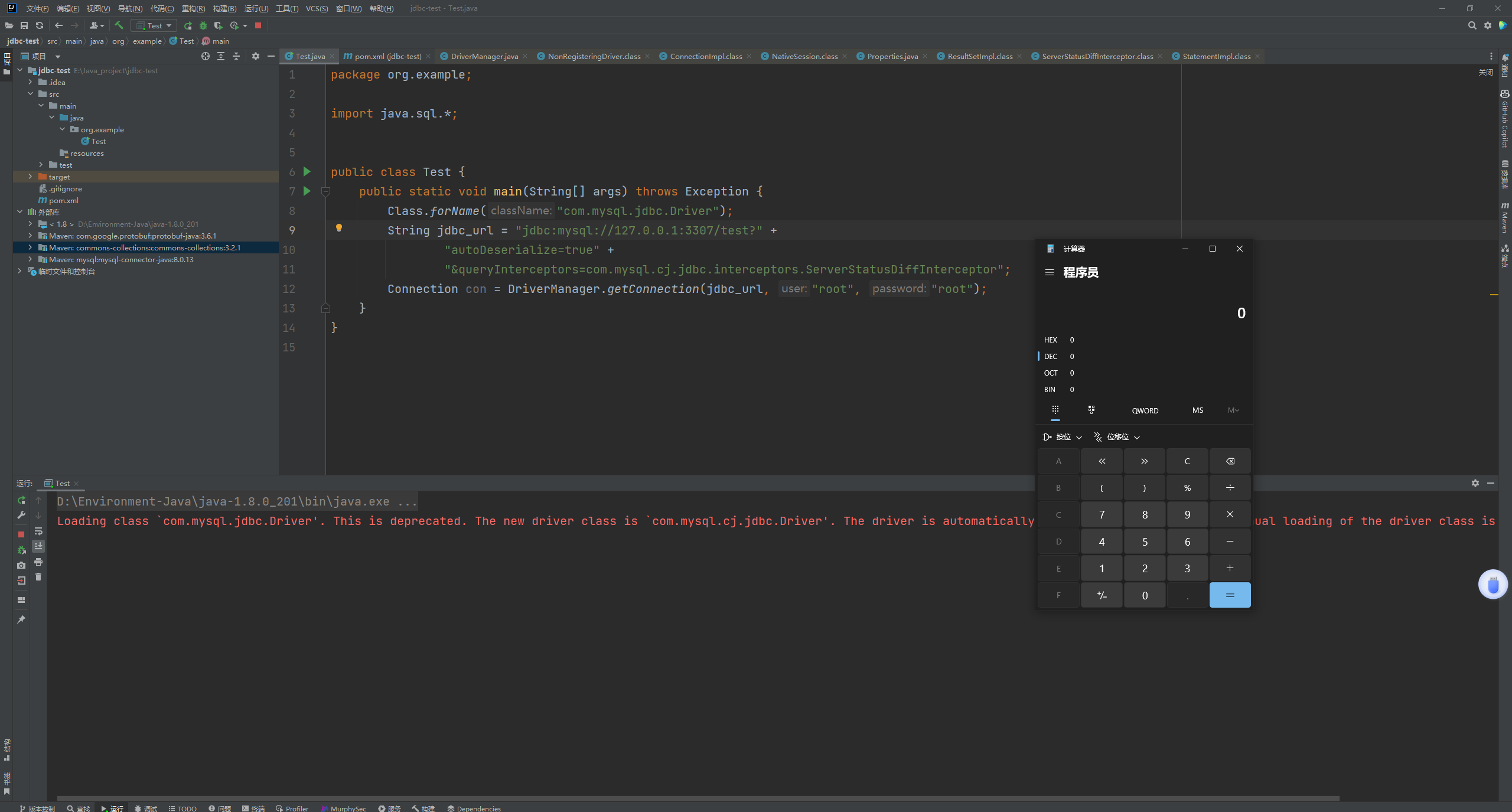Viewport: 1512px width, 812px height.
Task: Click Dump Threads camera icon
Action: [x=21, y=565]
